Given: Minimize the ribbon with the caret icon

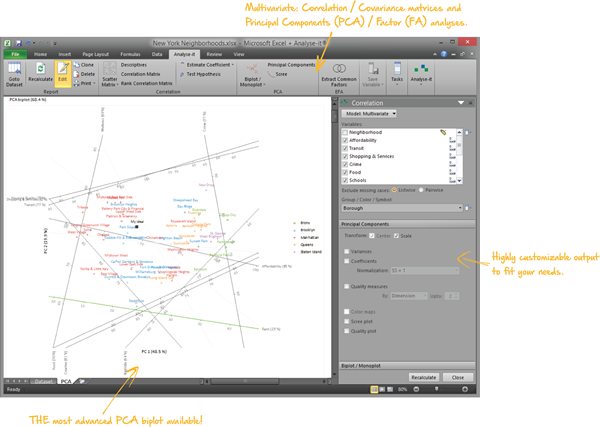Looking at the screenshot, I should point(435,54).
